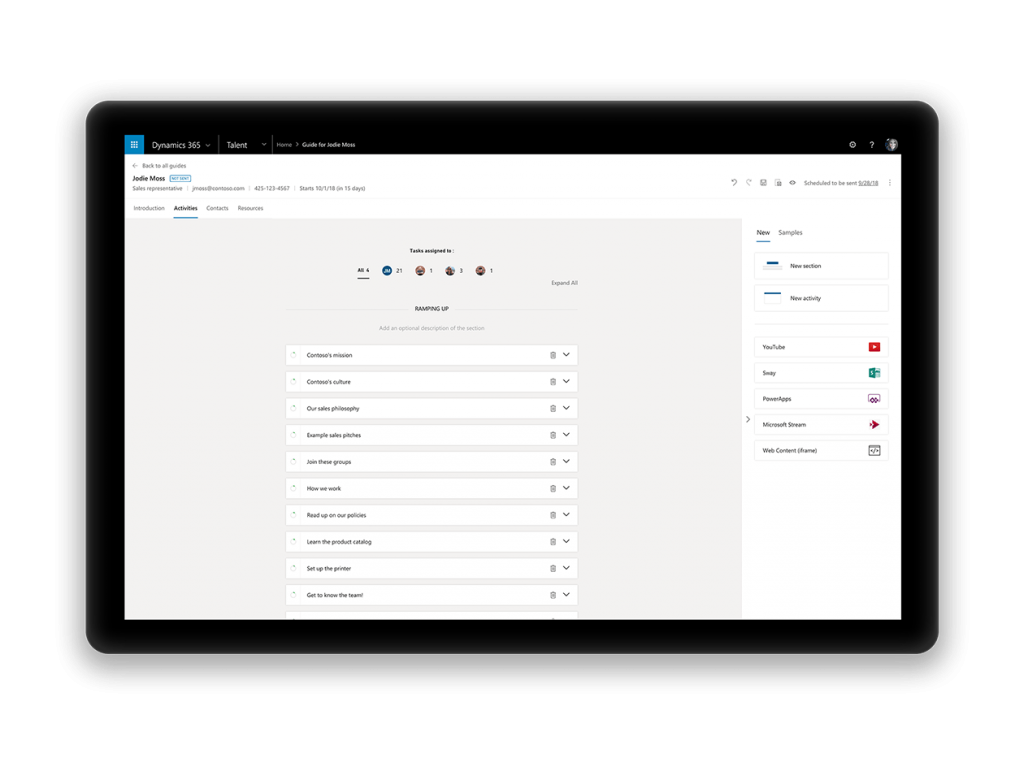Expand the Example sales pitches activity
The width and height of the screenshot is (1024, 767).
click(568, 434)
